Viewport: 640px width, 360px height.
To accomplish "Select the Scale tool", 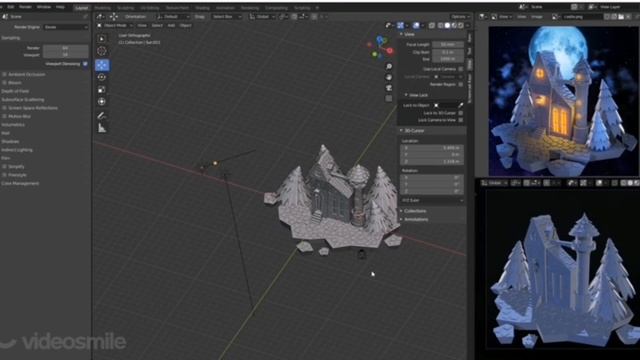I will [x=102, y=89].
